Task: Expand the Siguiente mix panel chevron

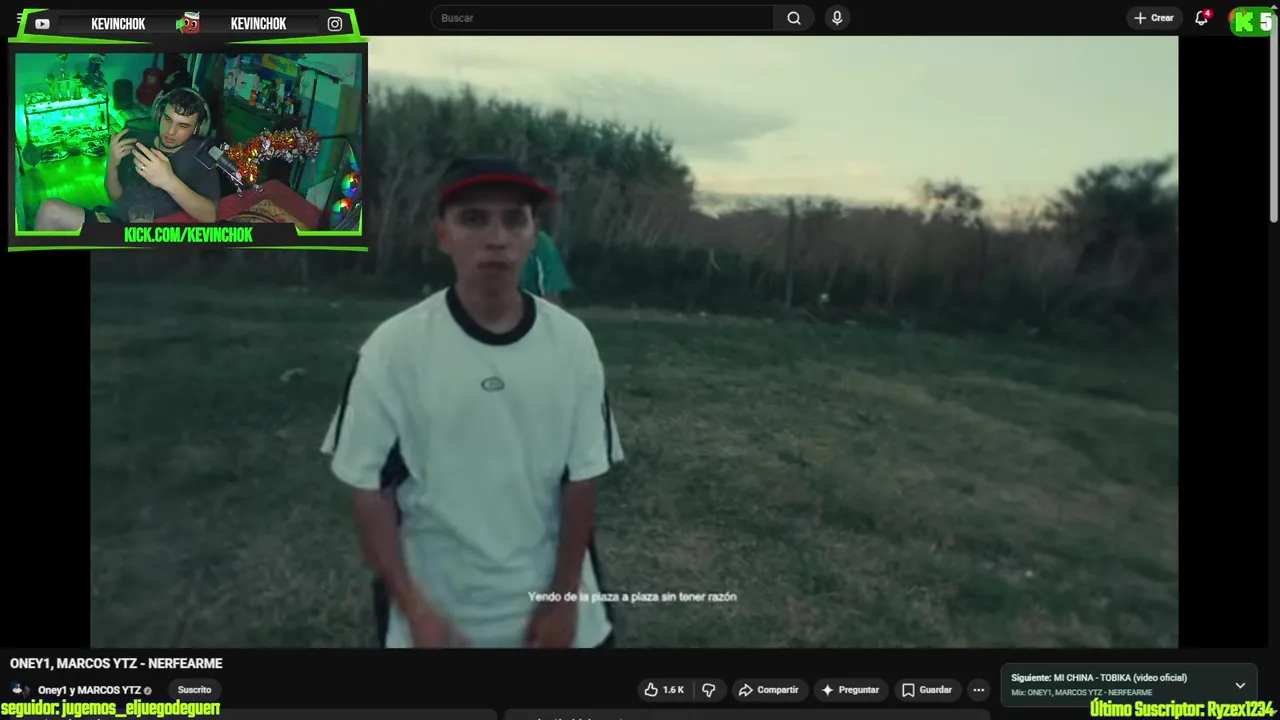Action: (x=1240, y=685)
